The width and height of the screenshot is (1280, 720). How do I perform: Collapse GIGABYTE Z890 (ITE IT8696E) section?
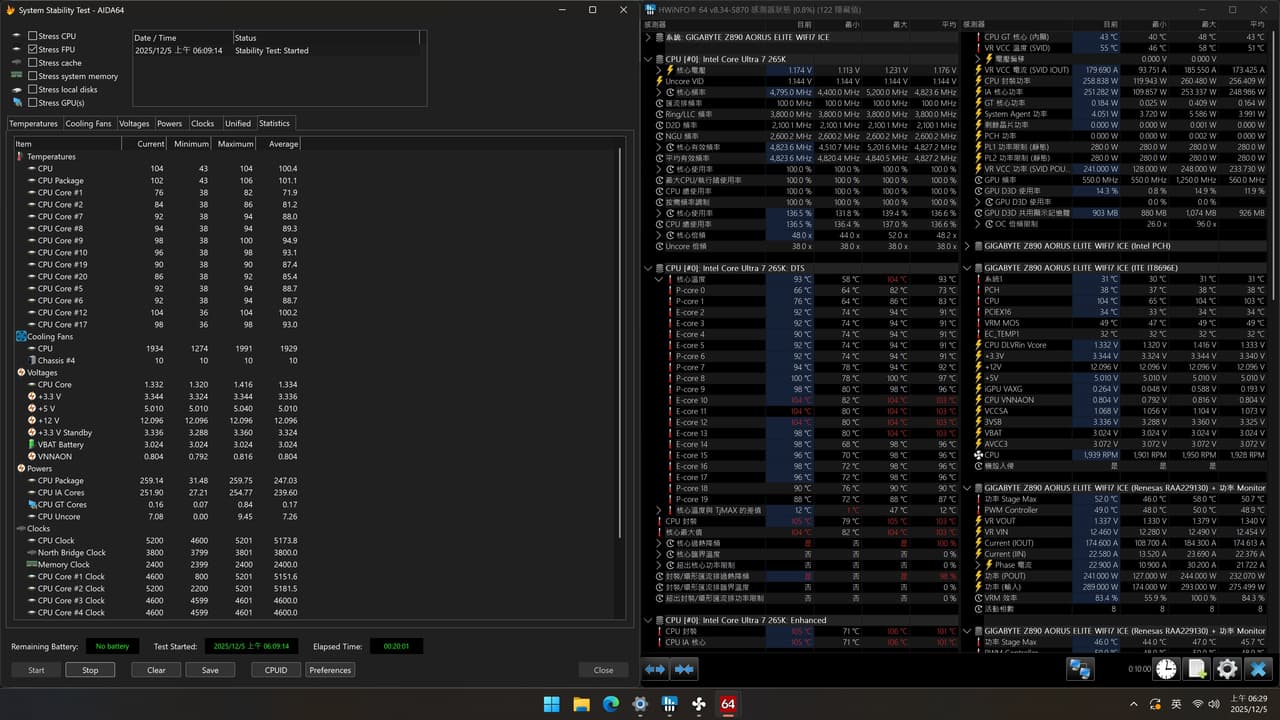tap(968, 268)
